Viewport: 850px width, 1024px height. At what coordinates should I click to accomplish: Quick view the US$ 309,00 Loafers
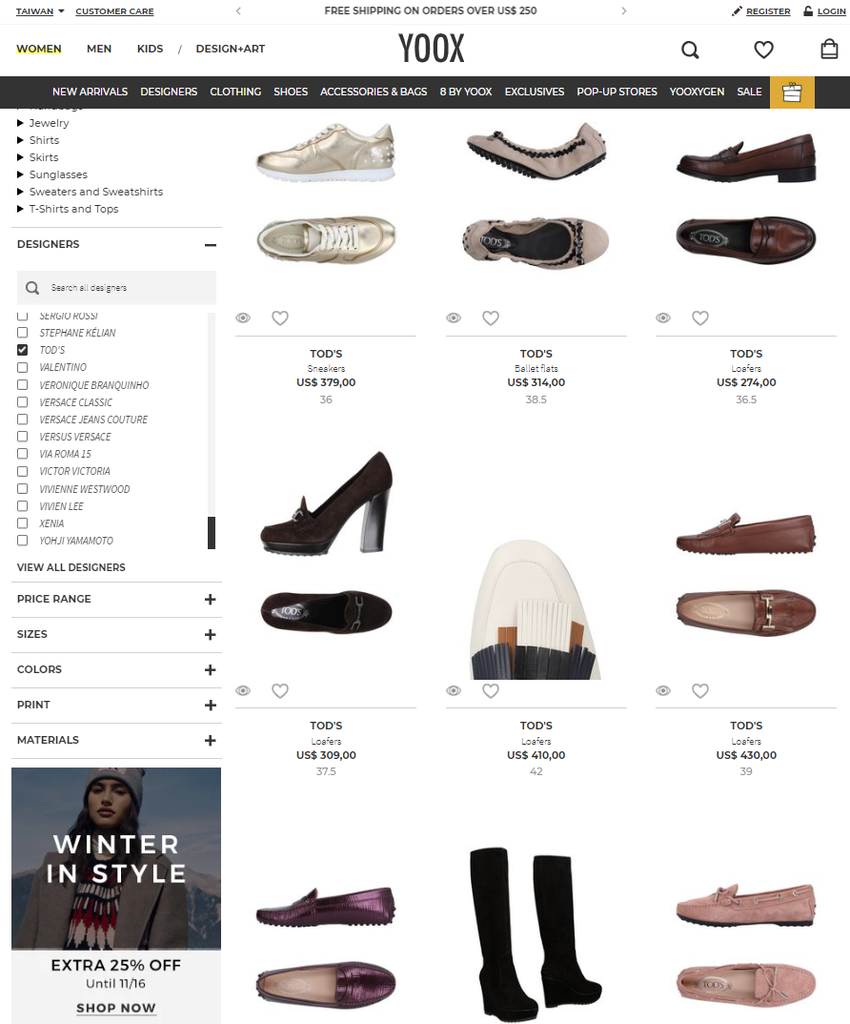(x=243, y=691)
